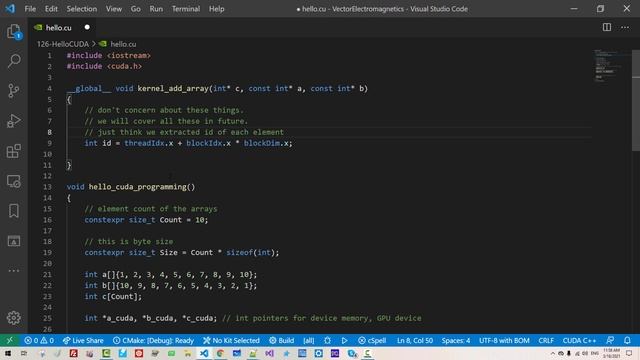Open the Manage gear menu

click(14, 318)
